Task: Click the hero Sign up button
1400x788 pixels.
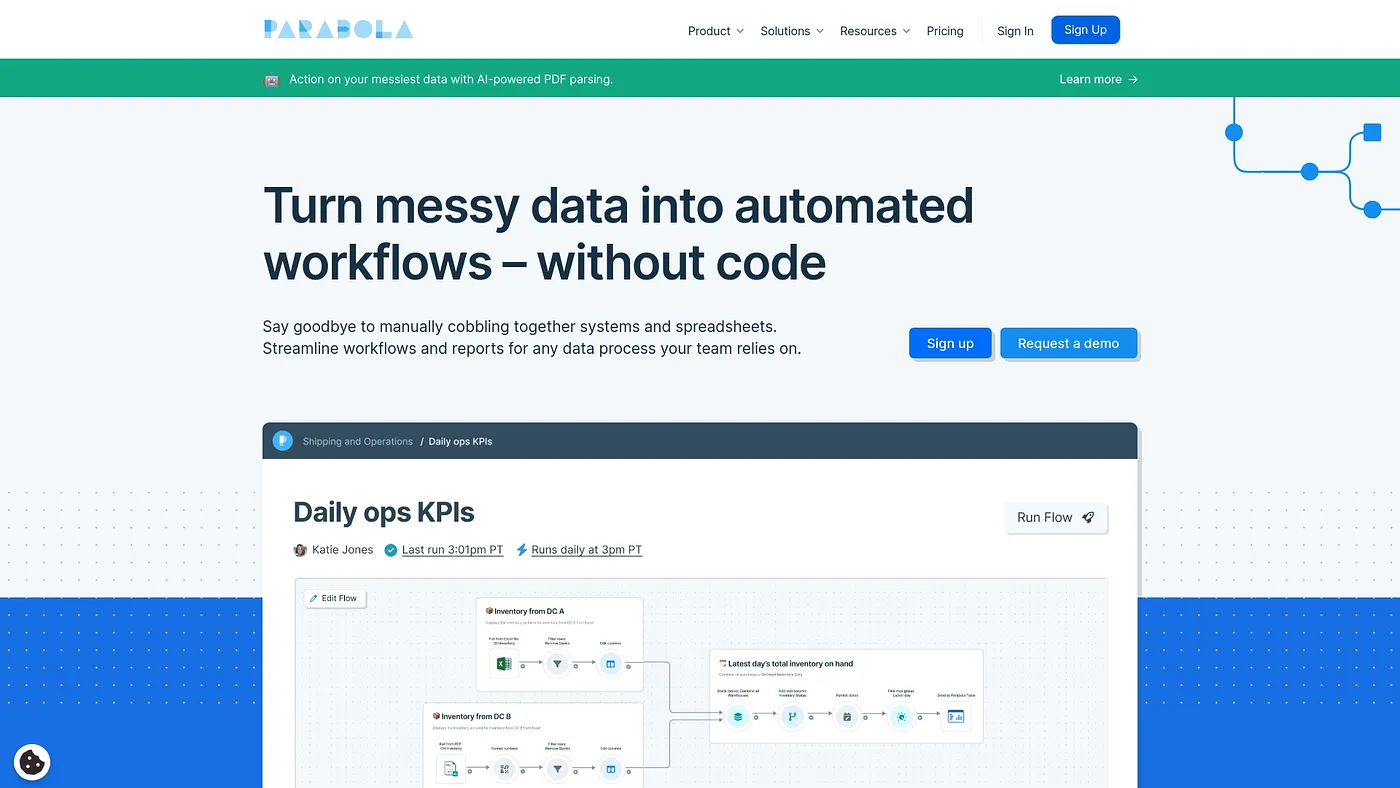Action: tap(950, 343)
